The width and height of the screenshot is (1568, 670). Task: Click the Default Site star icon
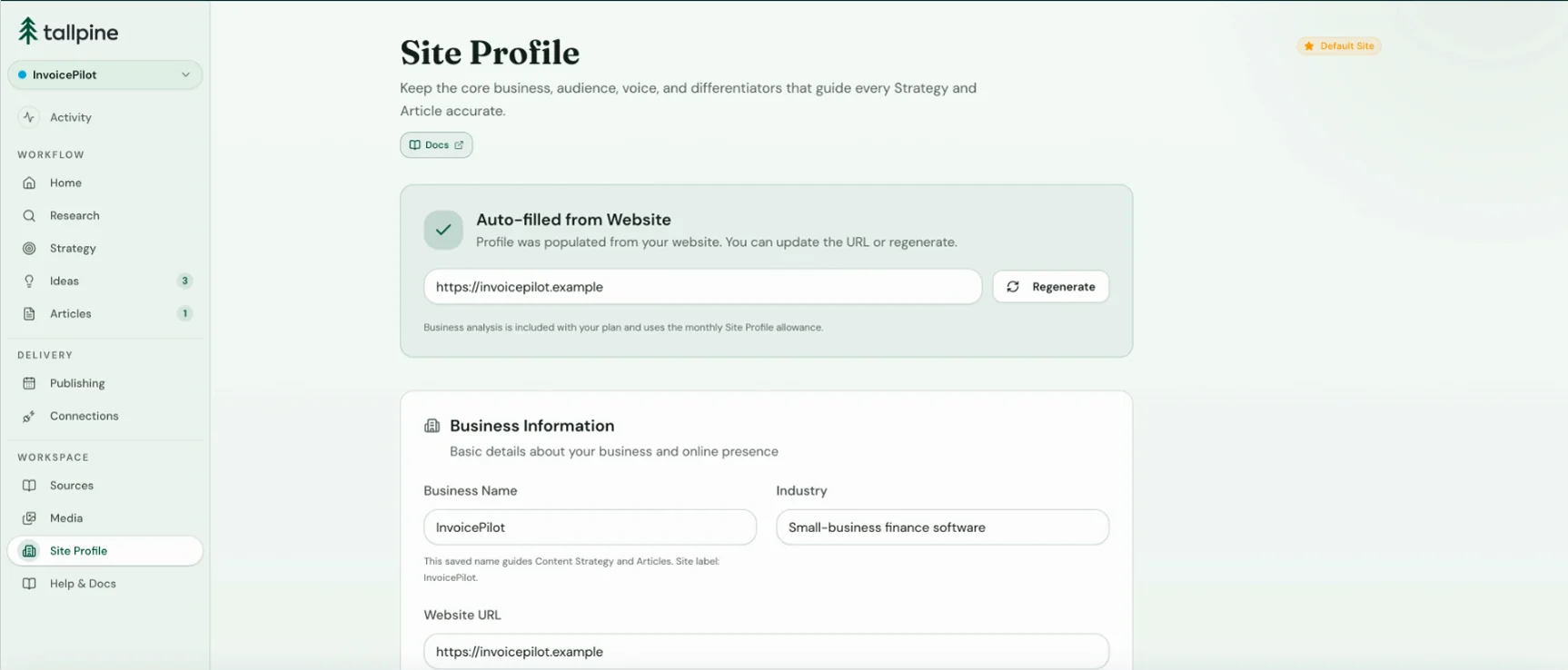point(1309,46)
